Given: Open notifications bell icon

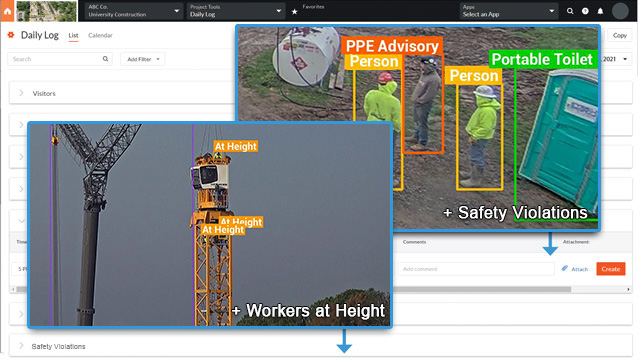Looking at the screenshot, I should [x=600, y=11].
